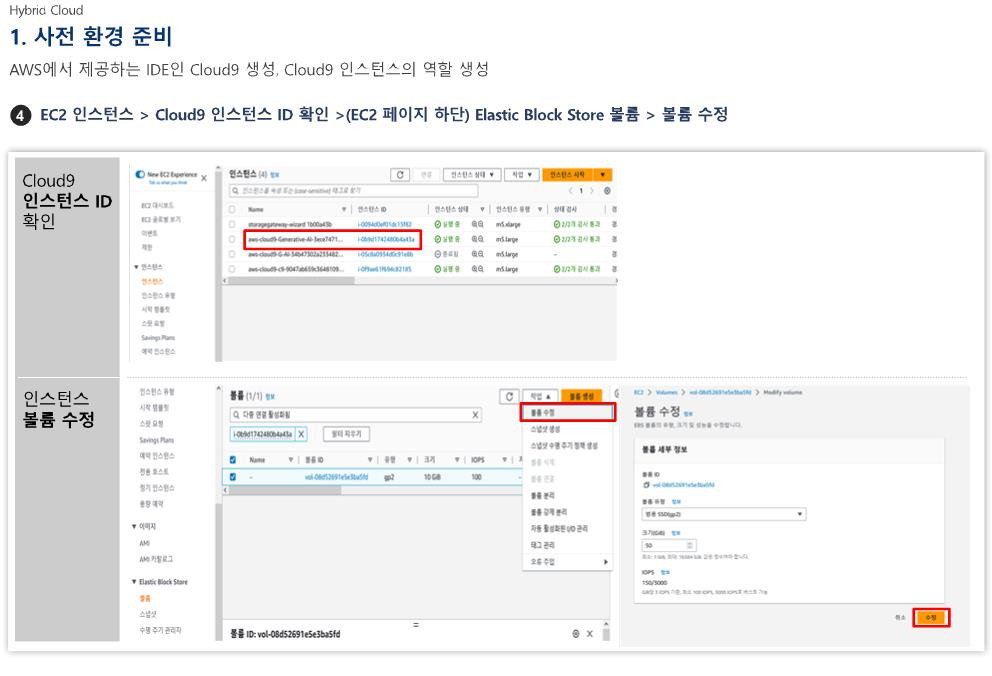Click the orange 수정 submit button
Viewport: 992px width, 676px height.
pos(931,617)
